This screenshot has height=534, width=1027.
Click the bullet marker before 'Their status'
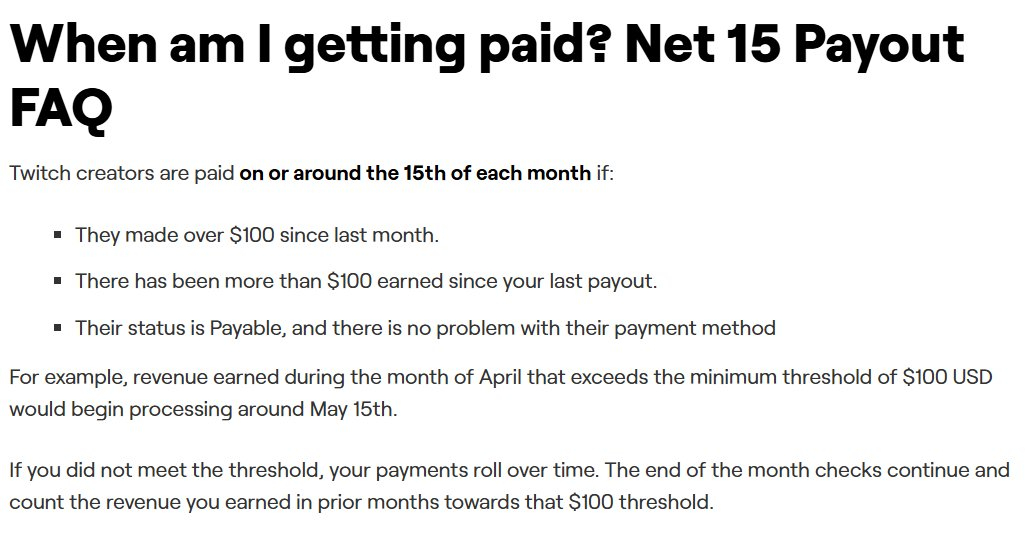click(58, 327)
